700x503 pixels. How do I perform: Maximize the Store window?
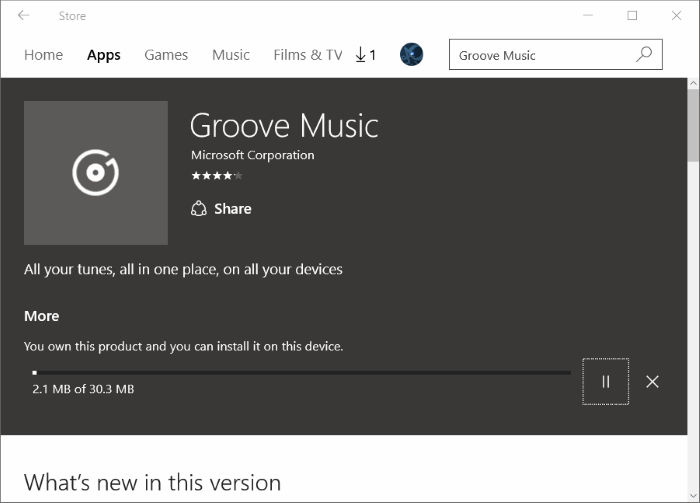click(632, 16)
